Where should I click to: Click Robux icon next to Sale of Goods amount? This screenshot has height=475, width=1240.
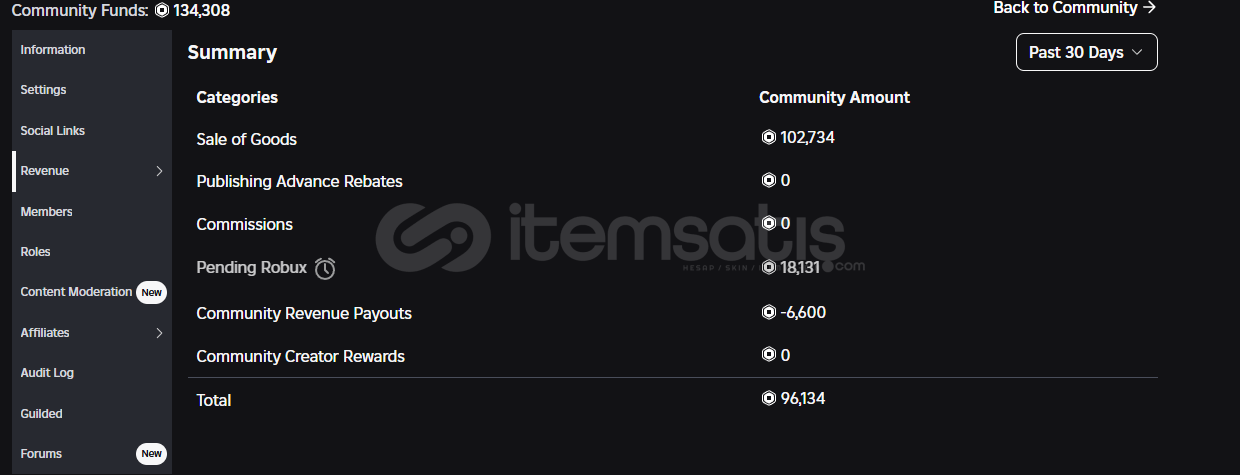768,138
